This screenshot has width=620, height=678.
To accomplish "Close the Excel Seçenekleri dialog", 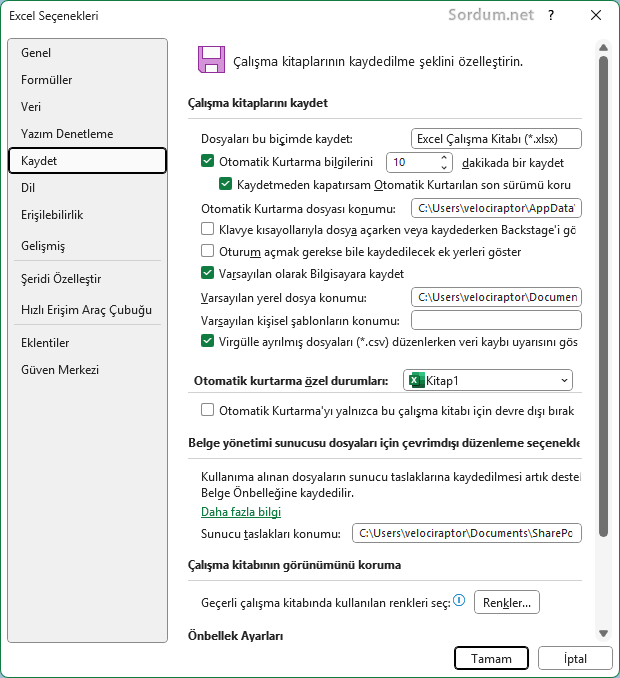I will pos(596,15).
